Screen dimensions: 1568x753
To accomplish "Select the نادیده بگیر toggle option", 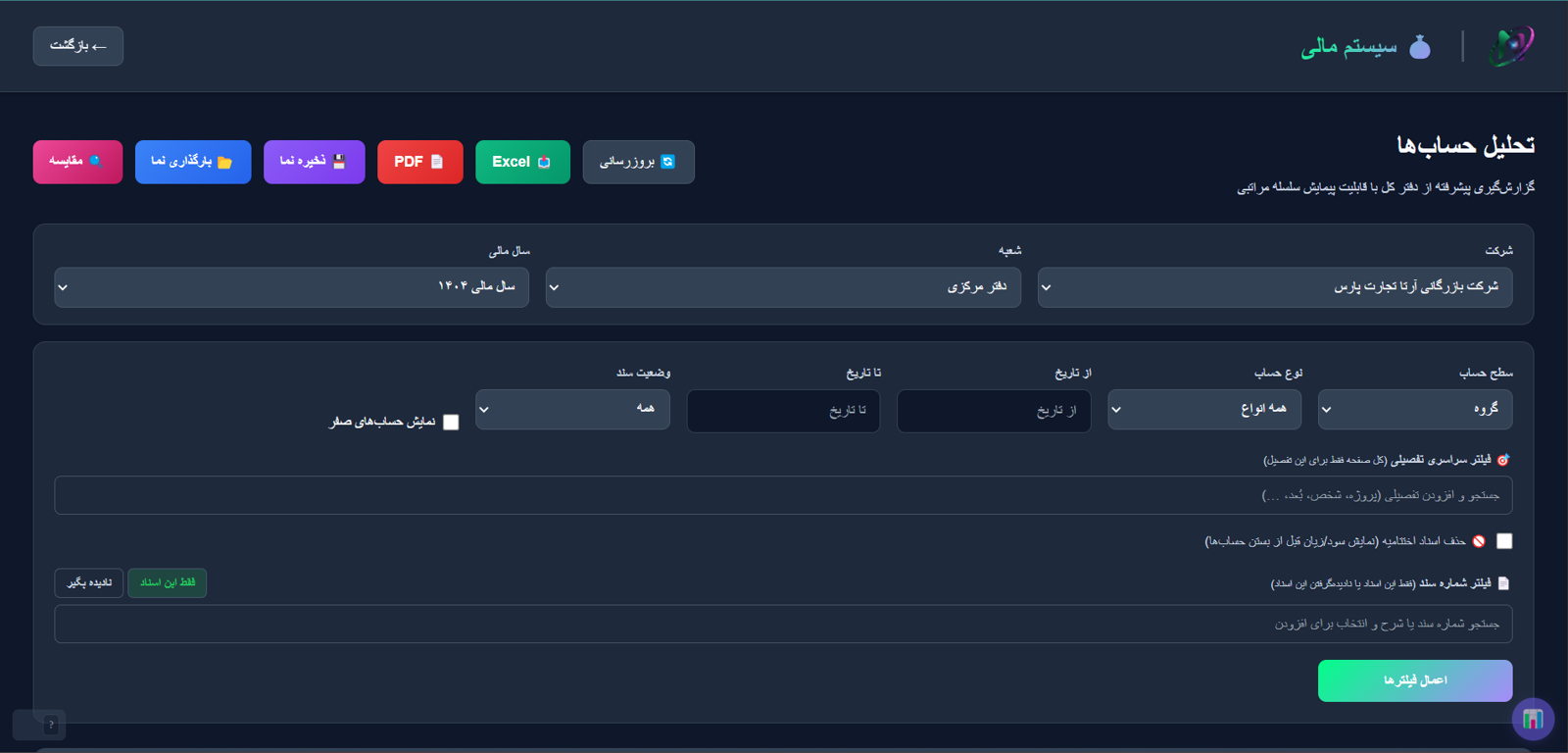I will pos(89,583).
